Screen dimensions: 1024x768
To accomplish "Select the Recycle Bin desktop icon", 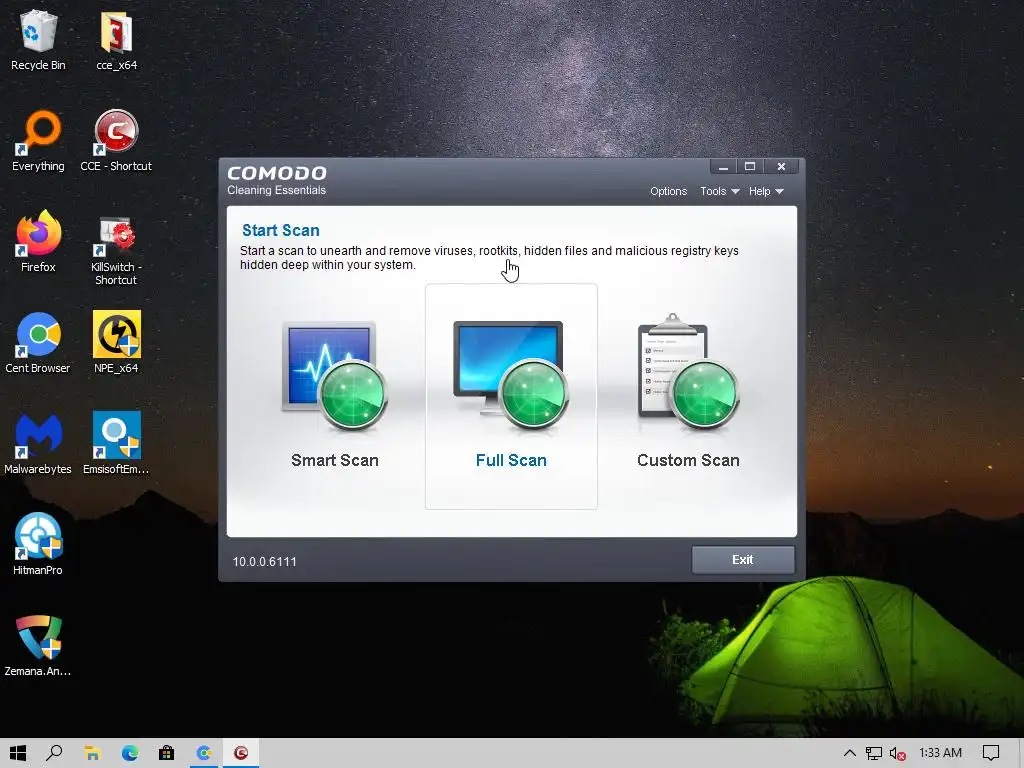I will click(x=38, y=40).
